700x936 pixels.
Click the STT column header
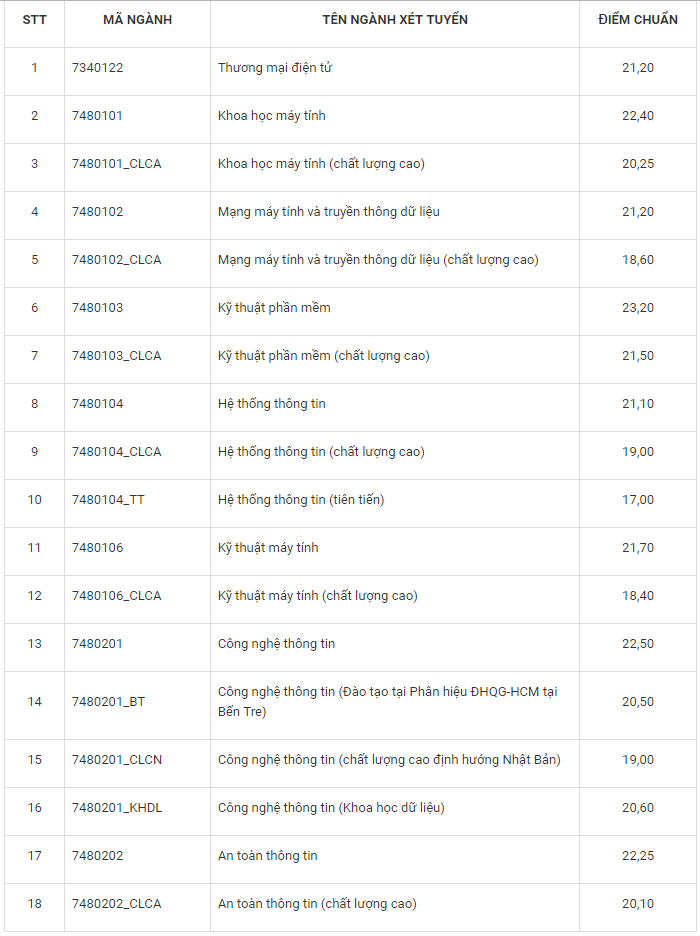(34, 20)
